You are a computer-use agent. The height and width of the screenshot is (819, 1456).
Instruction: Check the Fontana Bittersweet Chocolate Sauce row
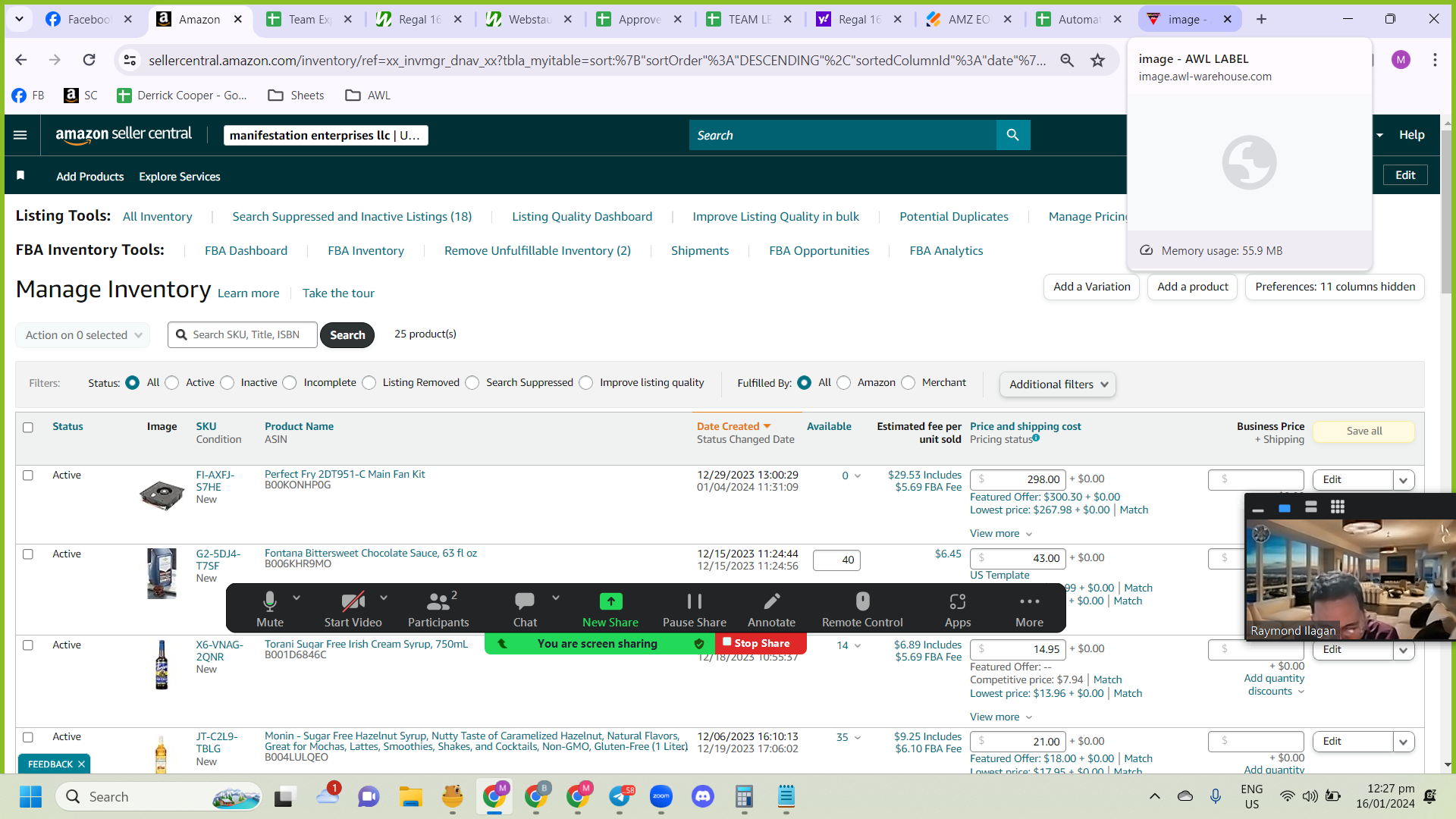(28, 554)
